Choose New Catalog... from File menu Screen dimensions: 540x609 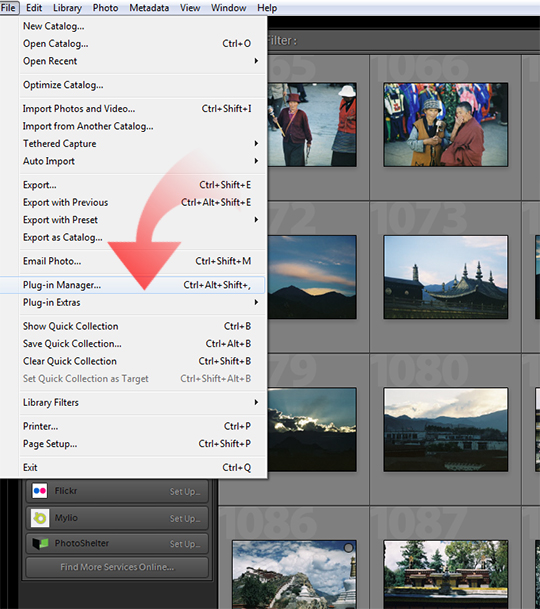tap(133, 26)
